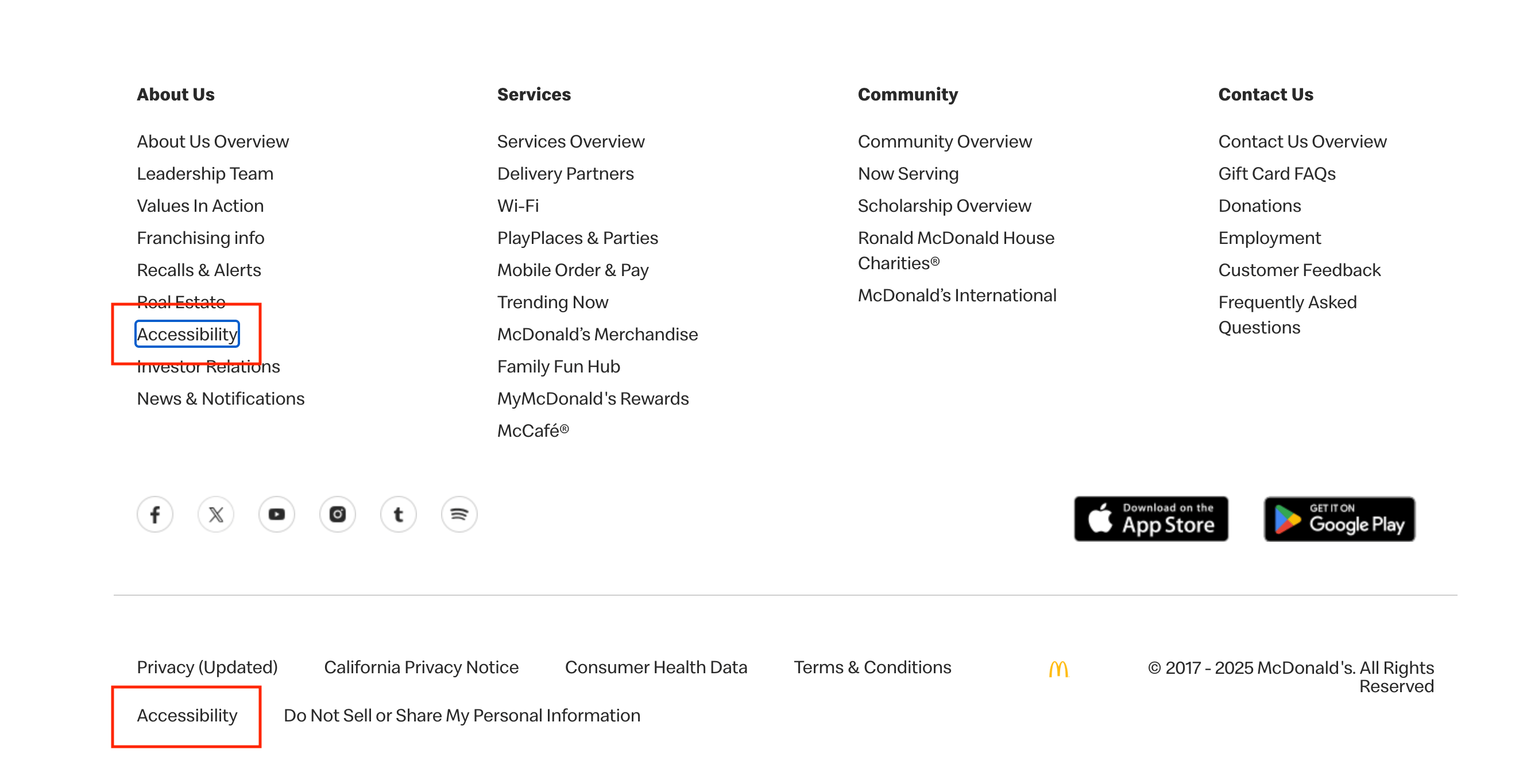Click the Spotify social icon
The image size is (1523, 784).
(x=459, y=515)
